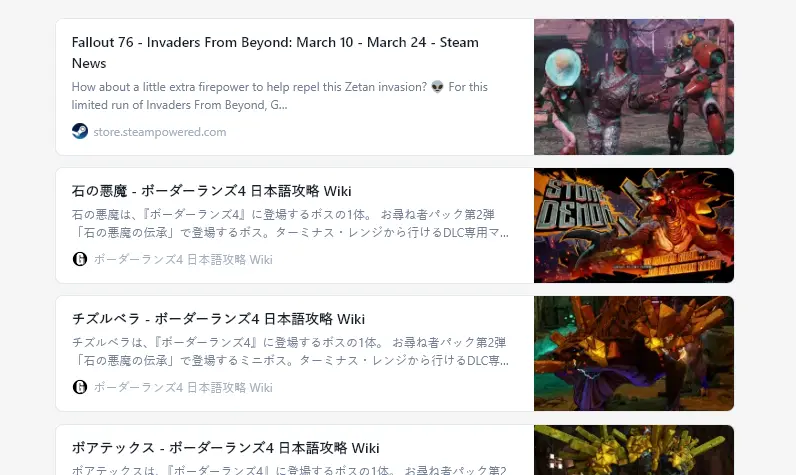
Task: Click the wiki favicon under チズルベラ result
Action: tap(80, 387)
